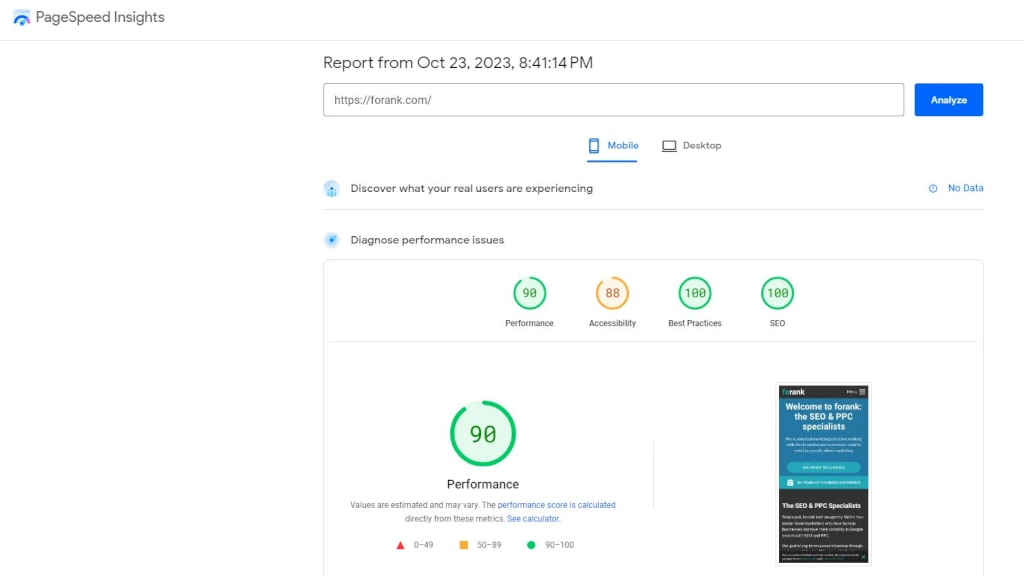Image resolution: width=1024 pixels, height=576 pixels.
Task: Click the real users experience icon
Action: coord(332,189)
